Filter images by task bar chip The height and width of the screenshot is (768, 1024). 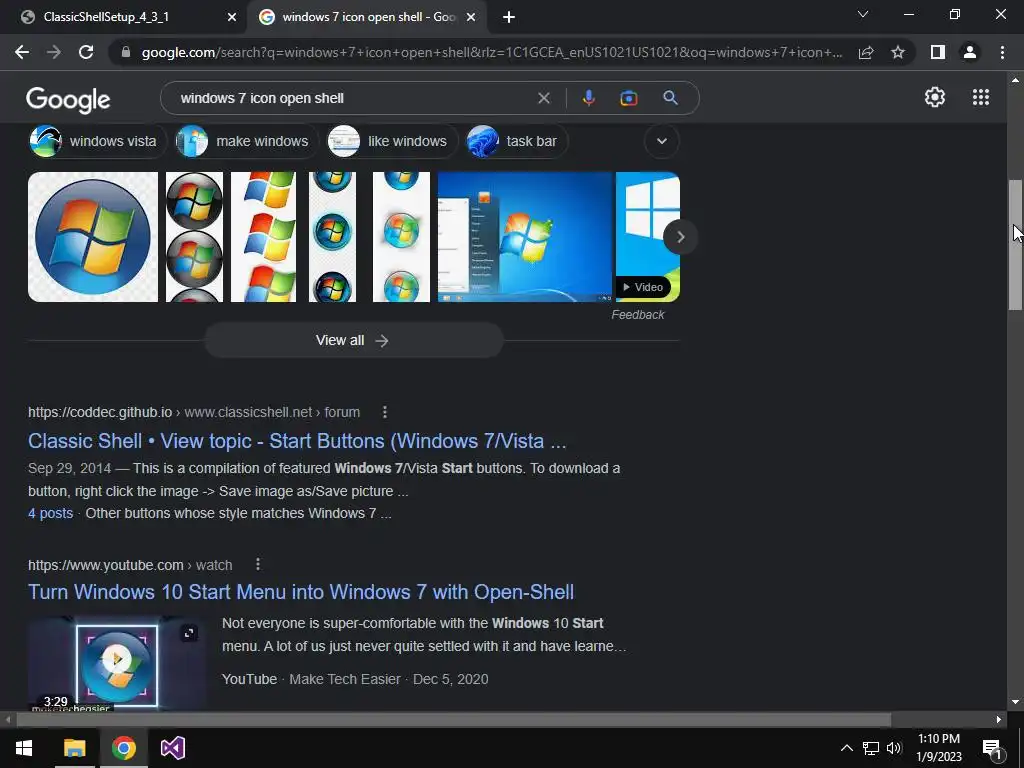coord(516,141)
